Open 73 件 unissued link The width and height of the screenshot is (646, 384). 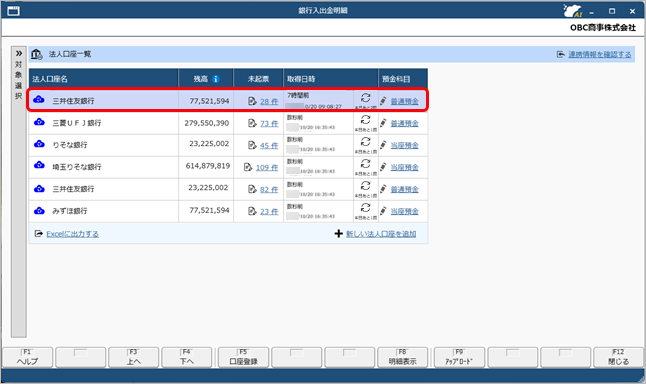[x=269, y=123]
